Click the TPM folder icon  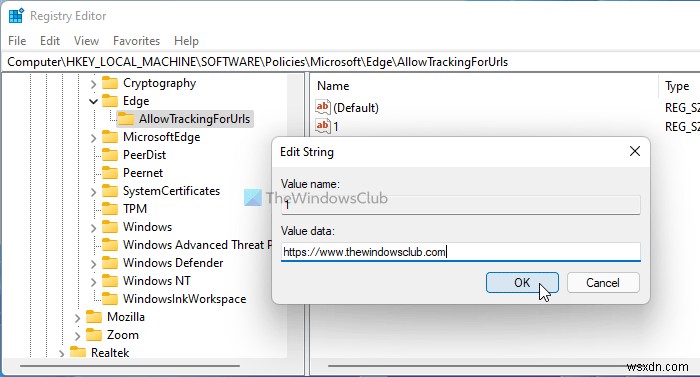110,209
